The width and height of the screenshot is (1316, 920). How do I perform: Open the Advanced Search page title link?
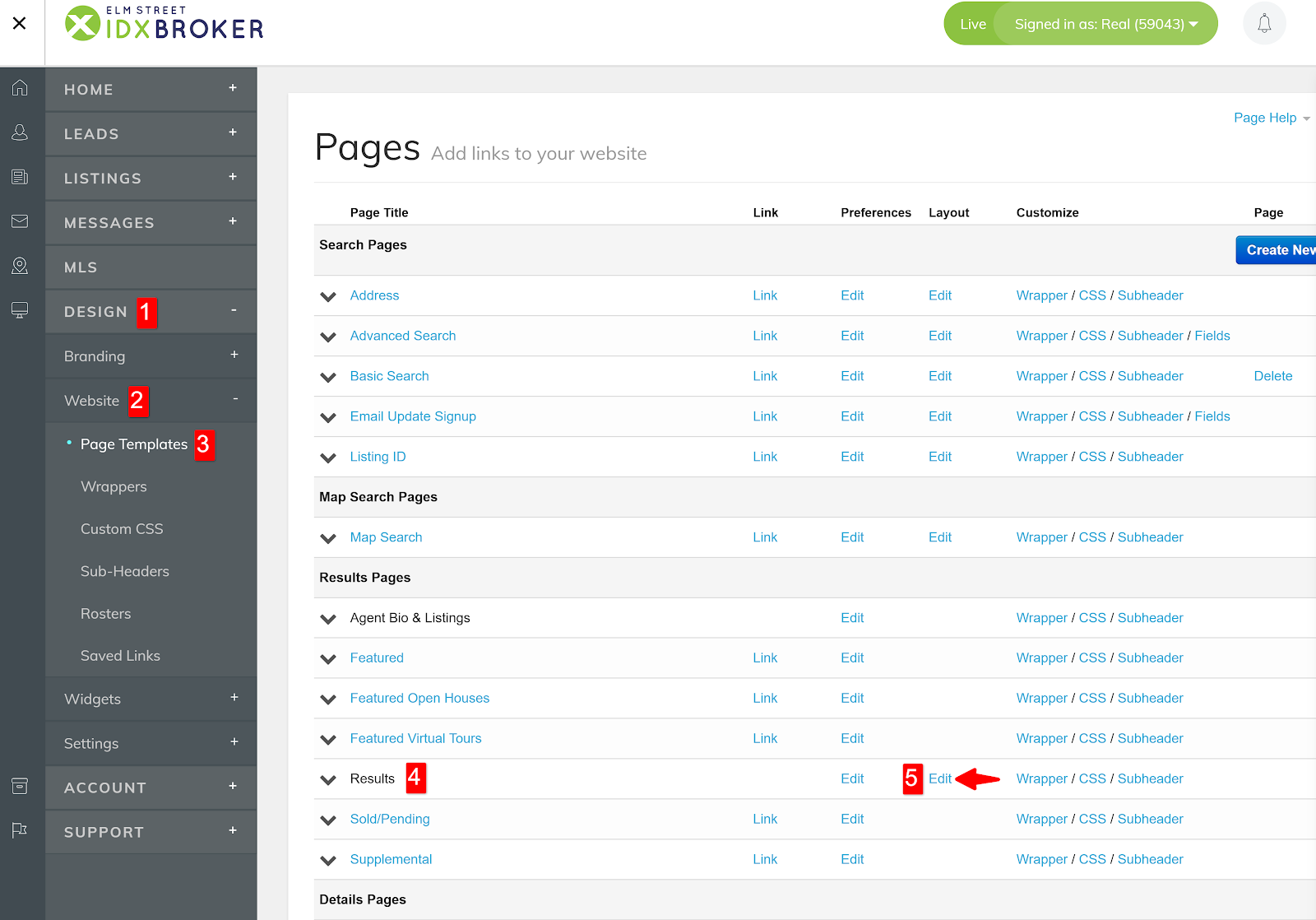pyautogui.click(x=403, y=336)
